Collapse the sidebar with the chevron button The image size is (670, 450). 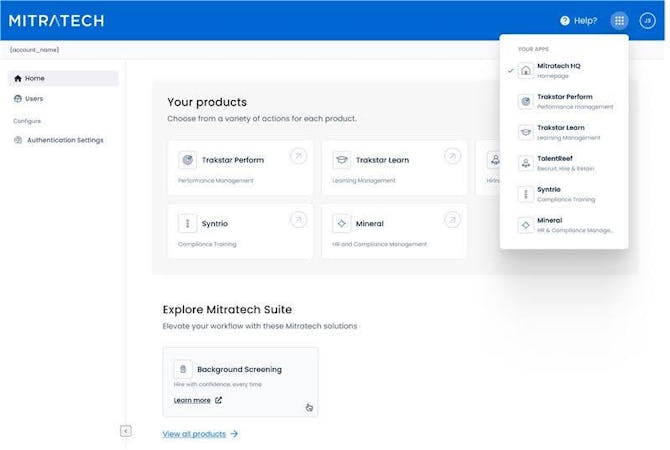click(x=126, y=431)
